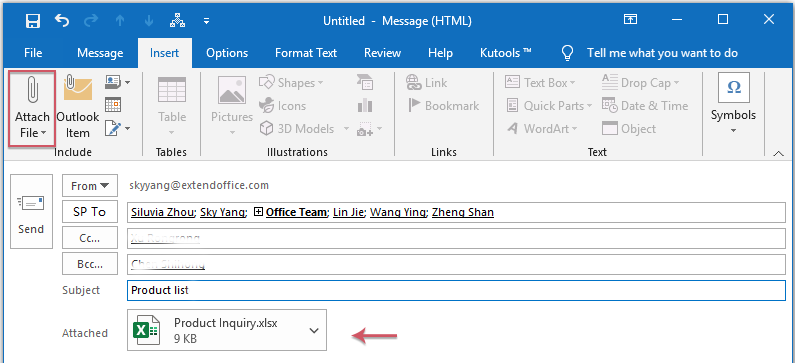Insert a Bookmark

point(443,106)
